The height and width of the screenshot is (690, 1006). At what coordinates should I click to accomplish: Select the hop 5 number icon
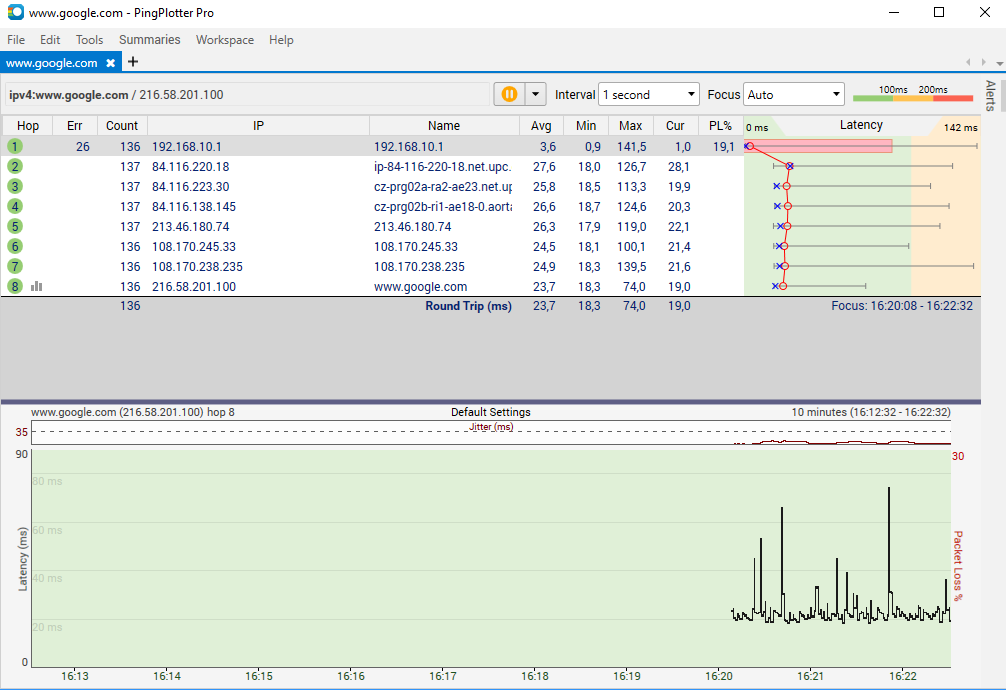pyautogui.click(x=15, y=226)
